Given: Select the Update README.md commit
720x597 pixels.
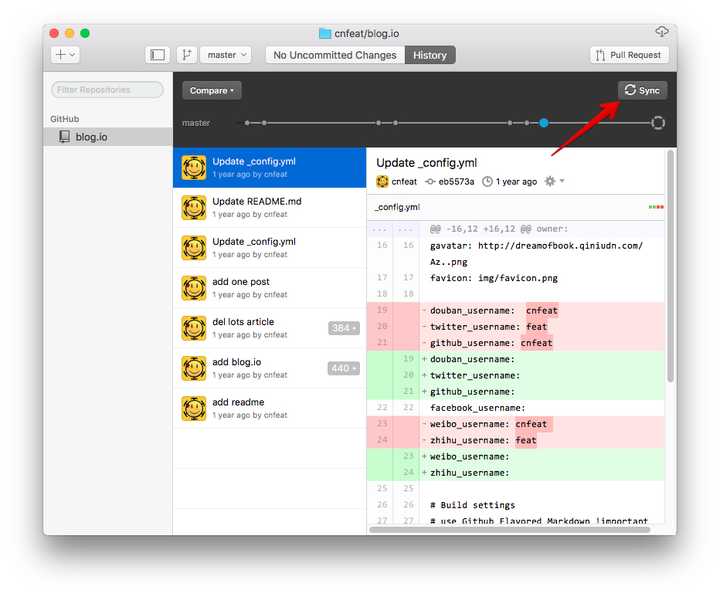Looking at the screenshot, I should (270, 208).
